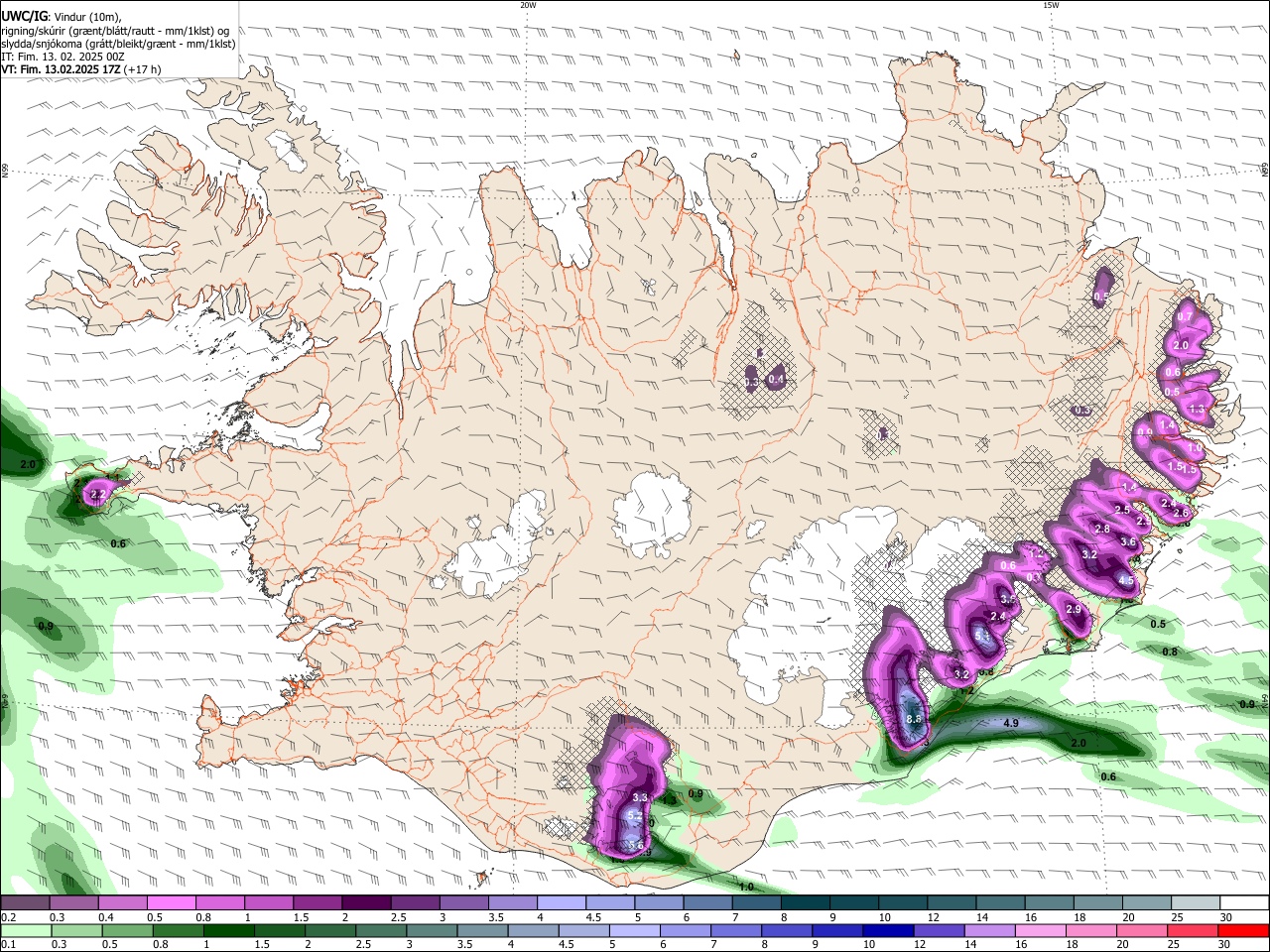Select the magenta 1.5–2 snow swatch
This screenshot has width=1270, height=952.
[x=317, y=902]
